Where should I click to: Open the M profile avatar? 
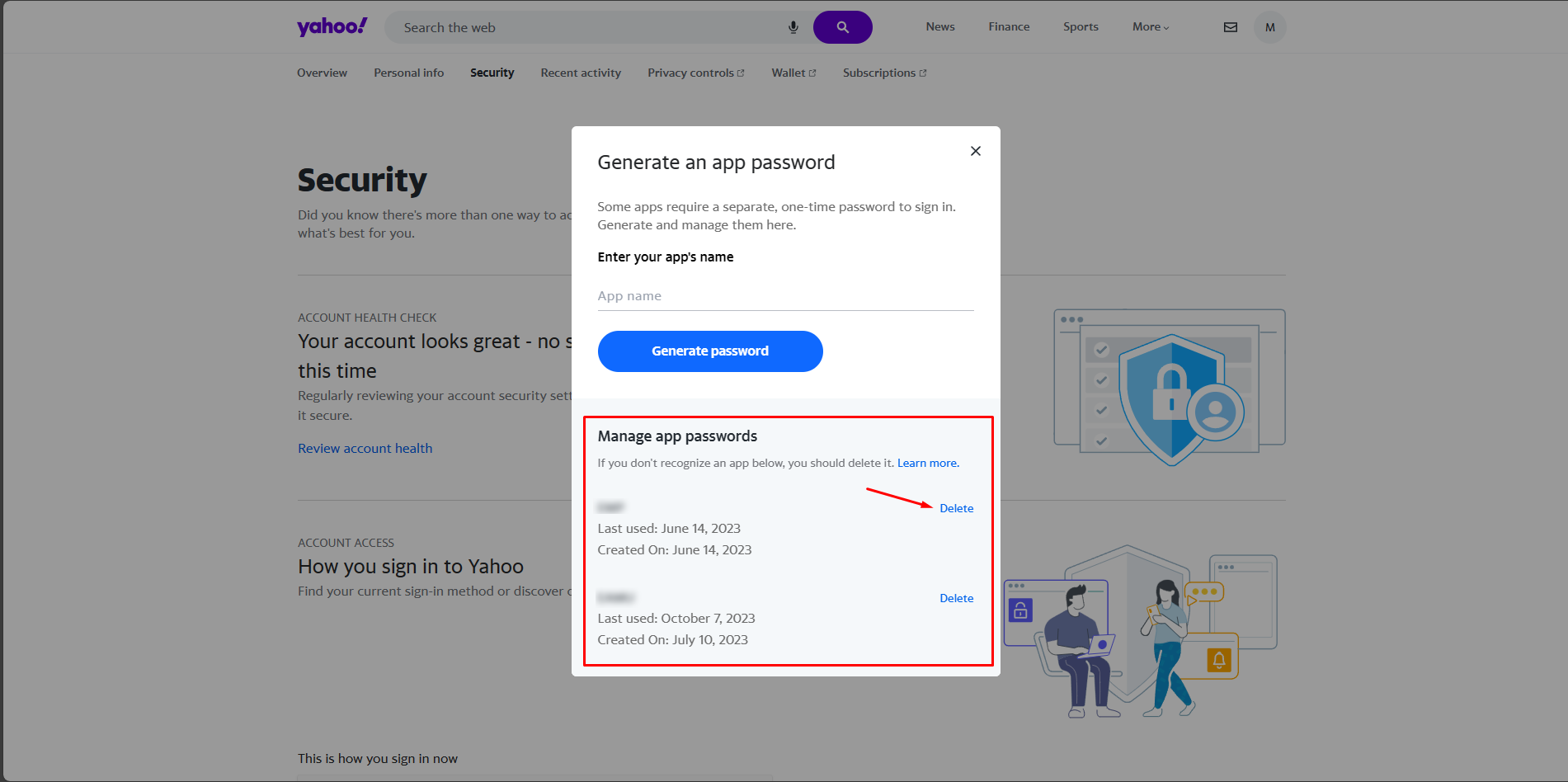(x=1270, y=27)
